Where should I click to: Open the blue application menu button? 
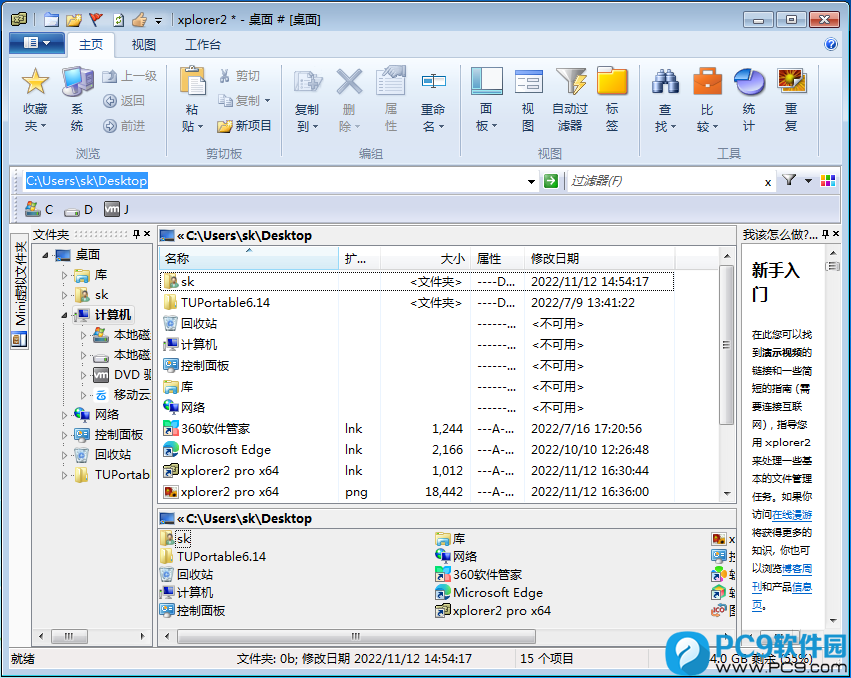coord(37,43)
